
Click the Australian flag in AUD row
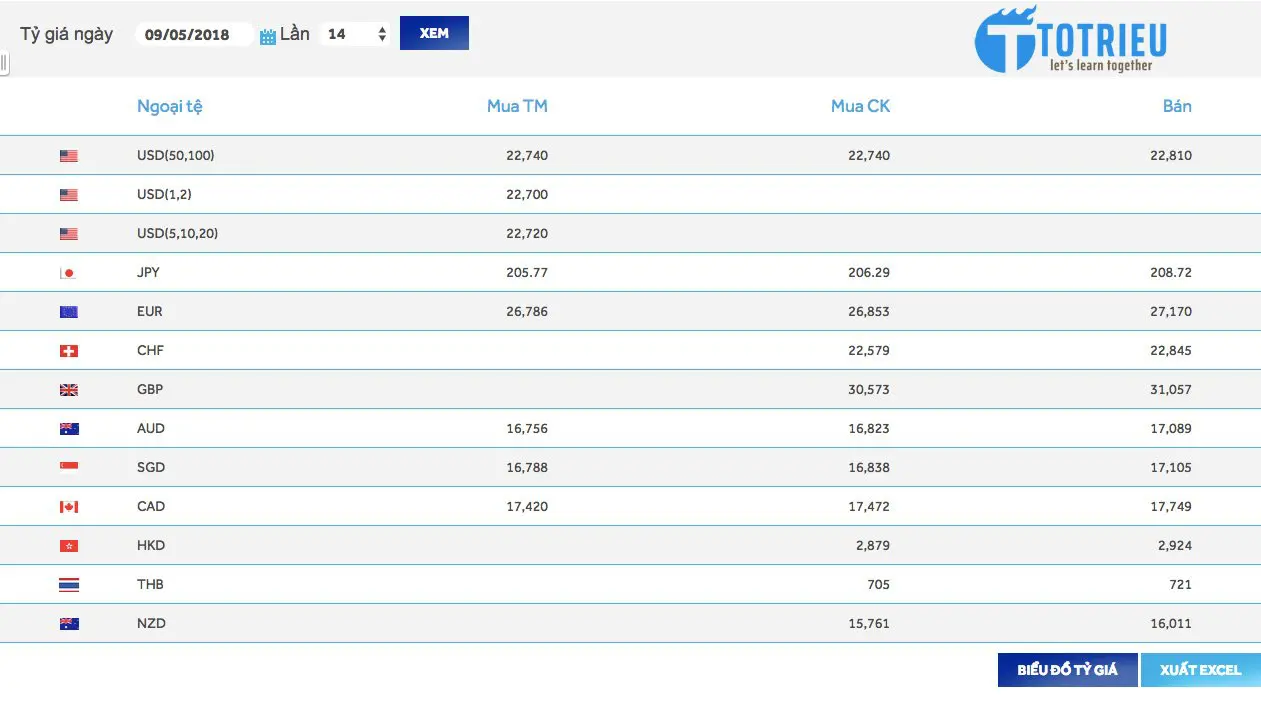click(68, 429)
